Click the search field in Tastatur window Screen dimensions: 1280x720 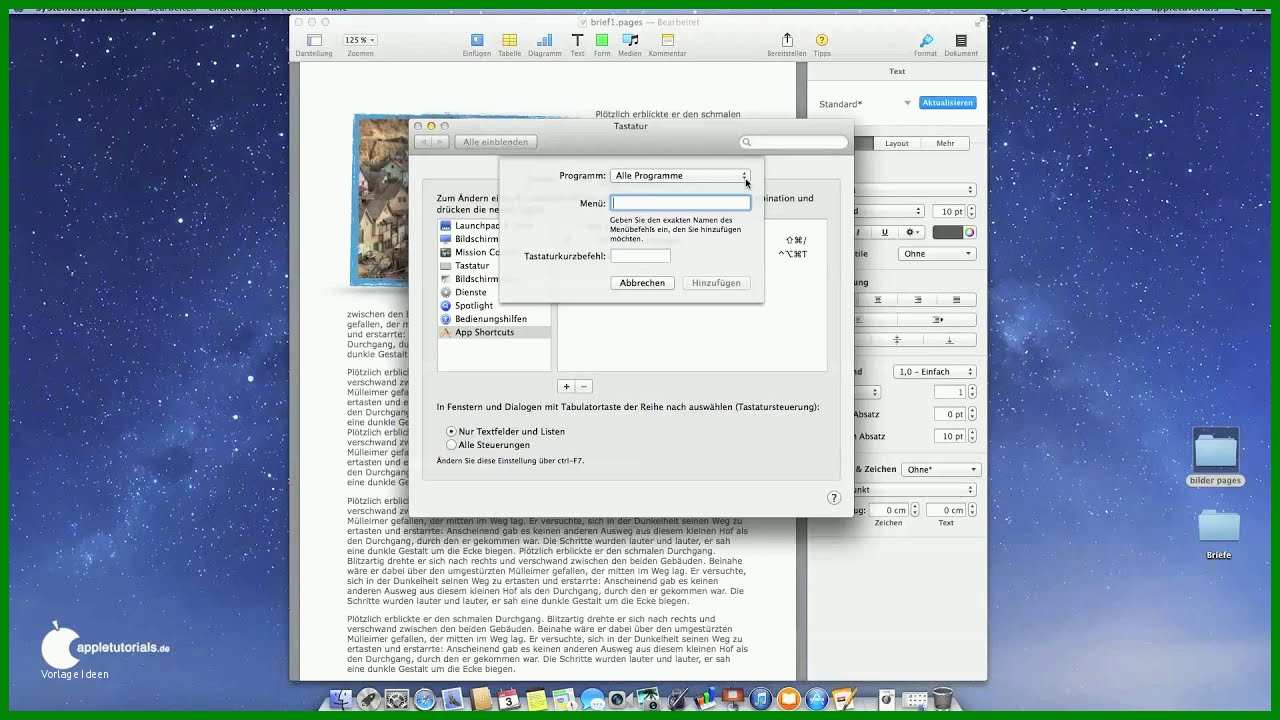click(794, 142)
